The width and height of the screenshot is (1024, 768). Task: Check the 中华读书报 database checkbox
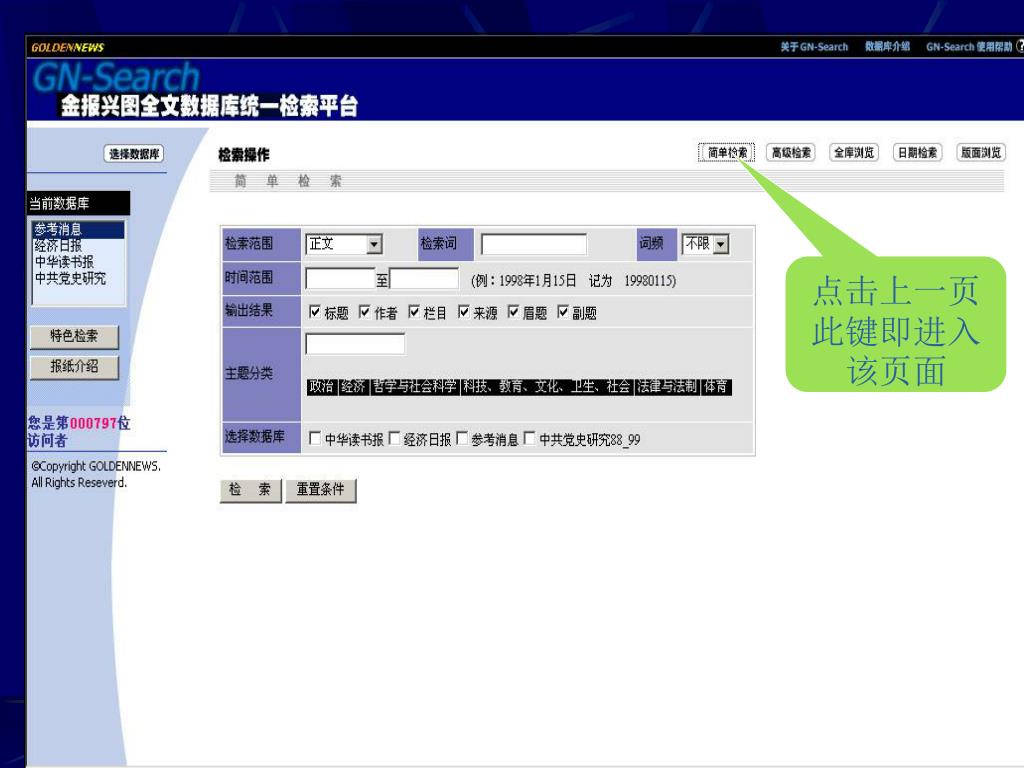pyautogui.click(x=315, y=438)
